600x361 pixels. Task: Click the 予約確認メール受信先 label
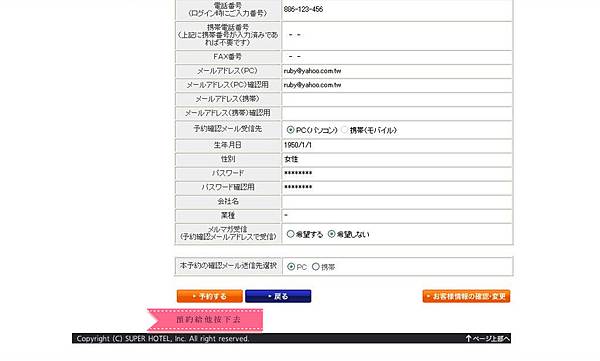pos(228,129)
